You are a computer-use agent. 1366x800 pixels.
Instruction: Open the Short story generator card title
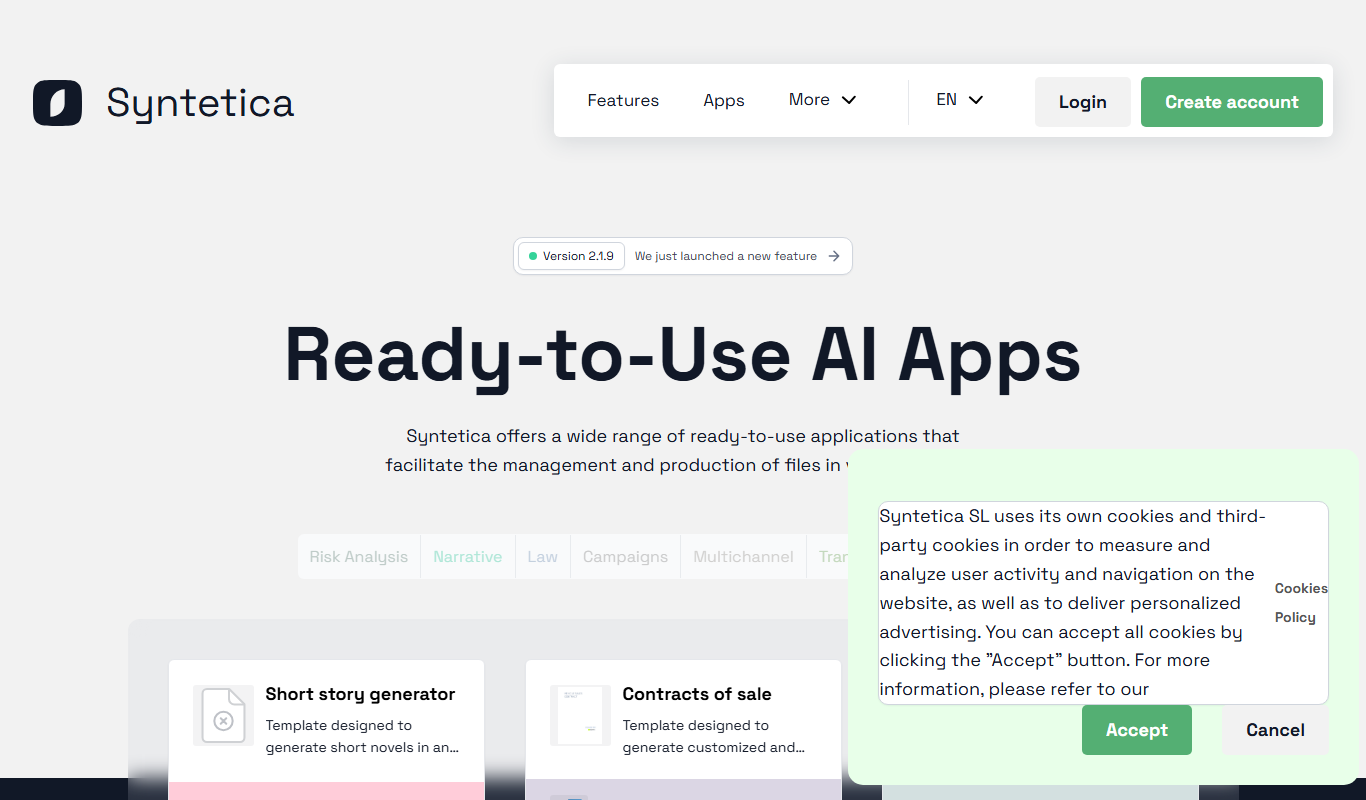click(360, 694)
